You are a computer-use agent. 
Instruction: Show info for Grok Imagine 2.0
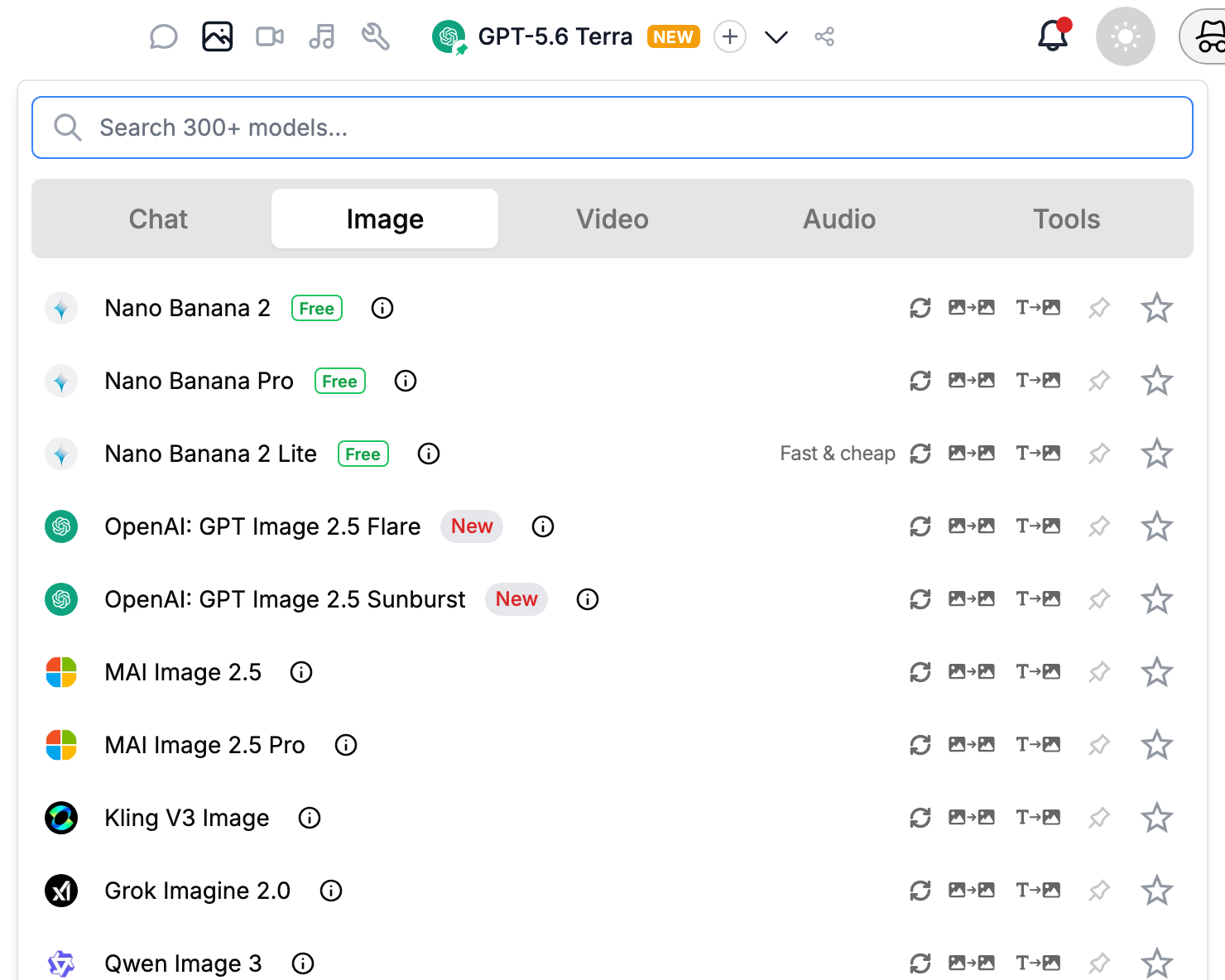(x=331, y=891)
